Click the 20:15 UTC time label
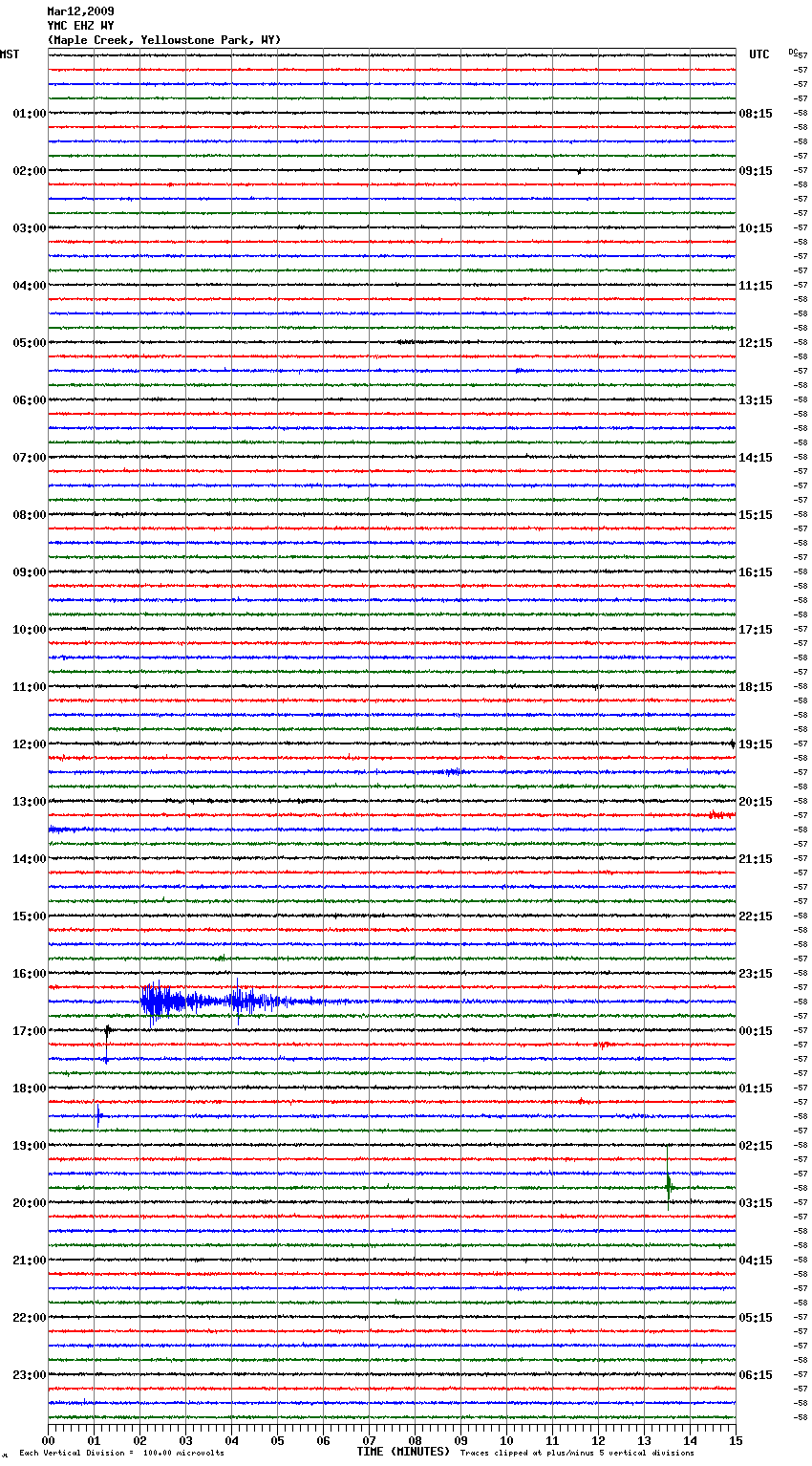This screenshot has width=812, height=1466. pyautogui.click(x=756, y=802)
